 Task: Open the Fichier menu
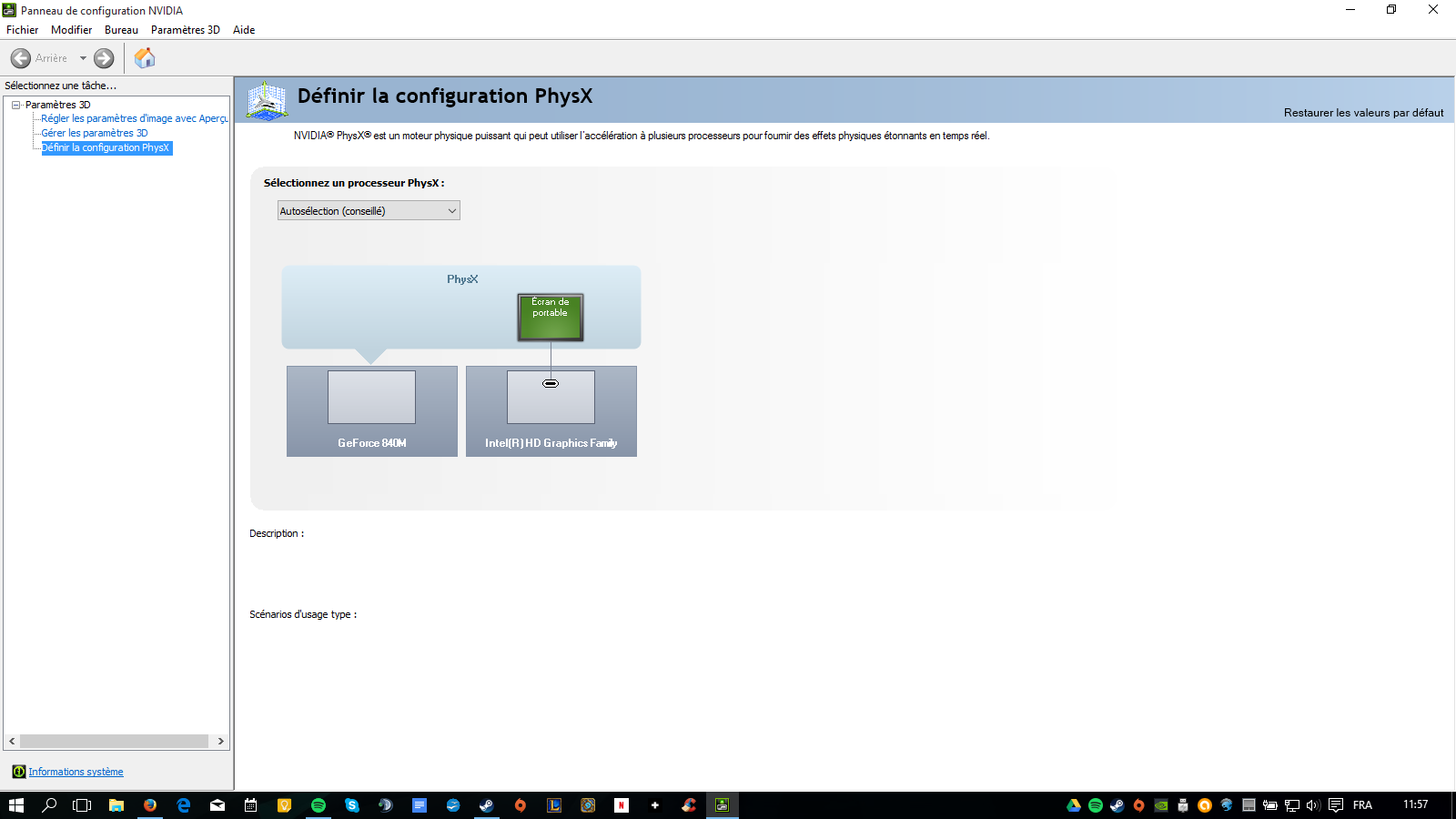[22, 30]
